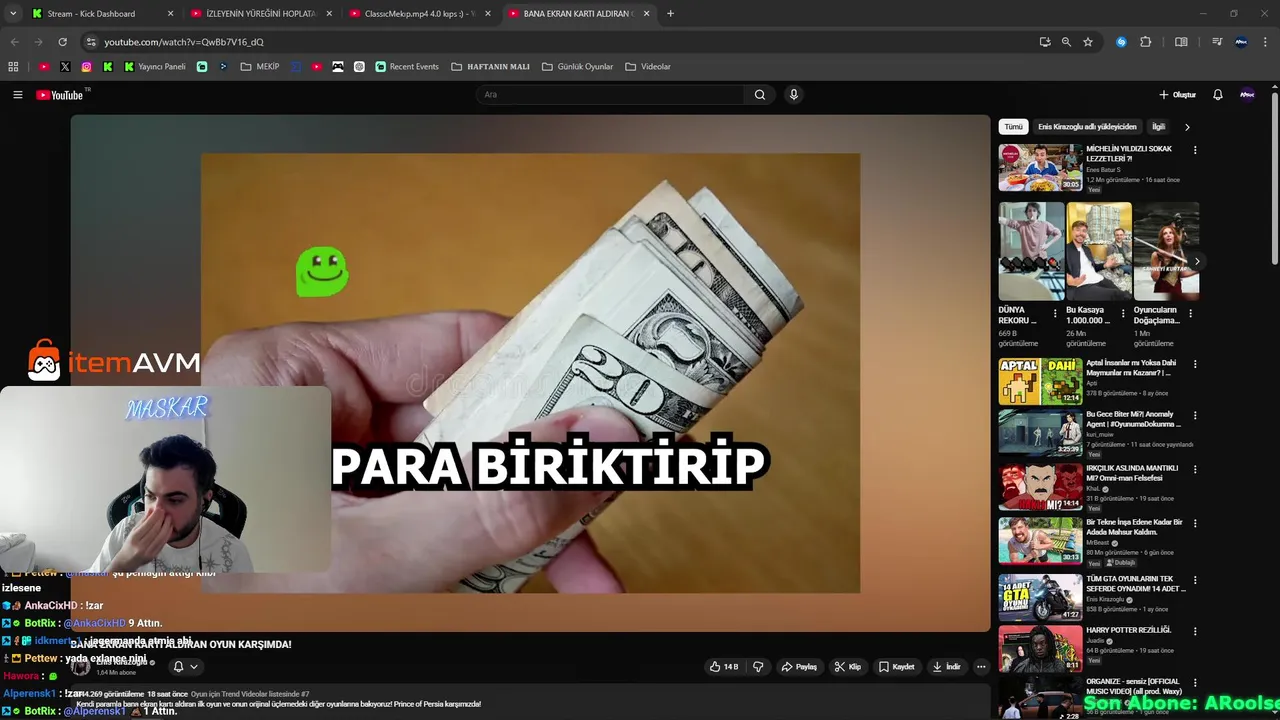Open the tab search dropdown arrow

coord(13,14)
